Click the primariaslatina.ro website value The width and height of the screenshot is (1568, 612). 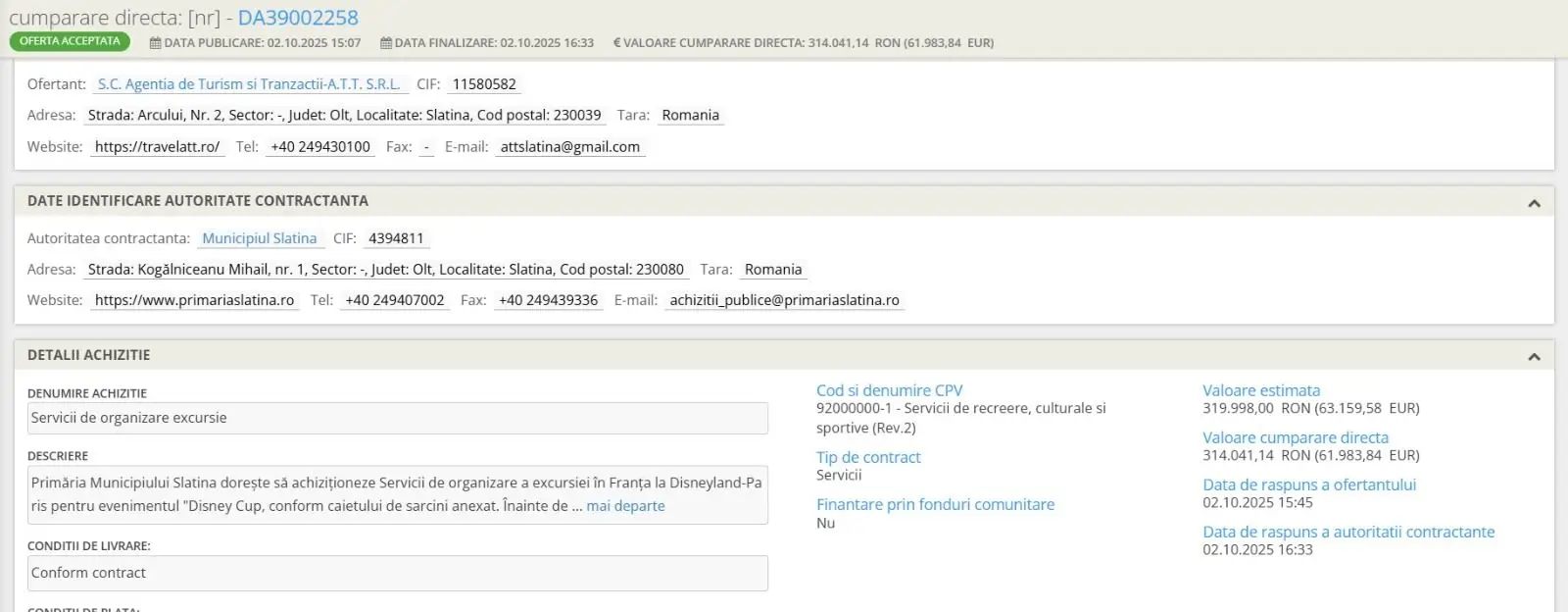click(194, 300)
